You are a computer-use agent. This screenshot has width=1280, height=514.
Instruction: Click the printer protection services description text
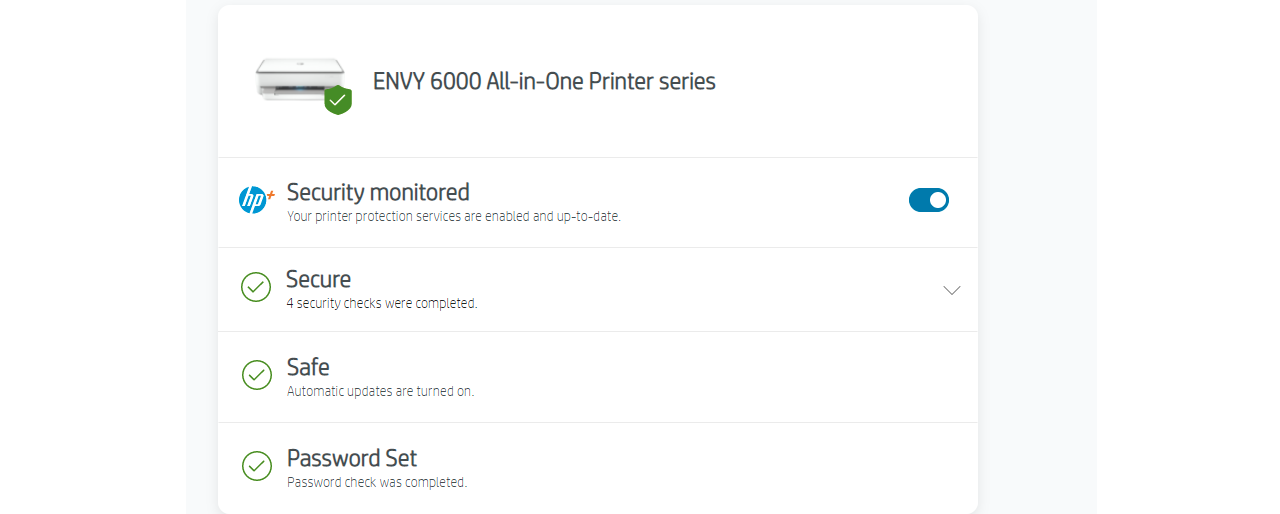point(454,215)
